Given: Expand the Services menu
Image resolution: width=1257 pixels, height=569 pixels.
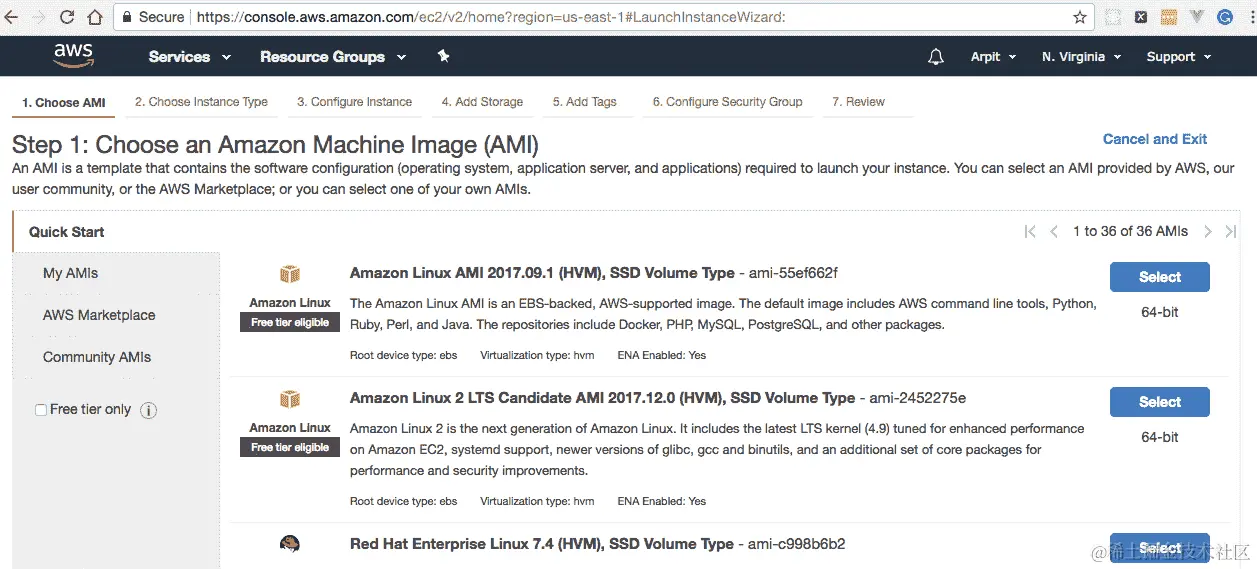Looking at the screenshot, I should 189,57.
